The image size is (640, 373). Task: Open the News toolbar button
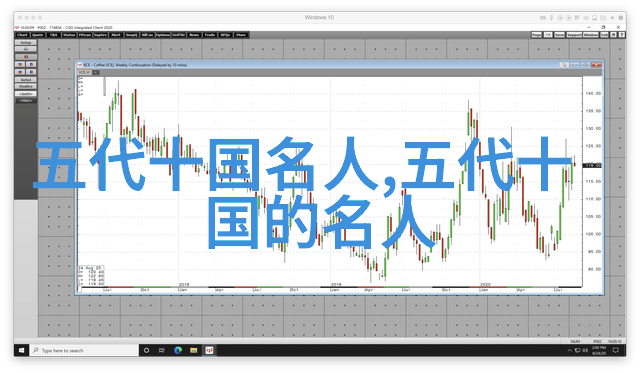[194, 35]
